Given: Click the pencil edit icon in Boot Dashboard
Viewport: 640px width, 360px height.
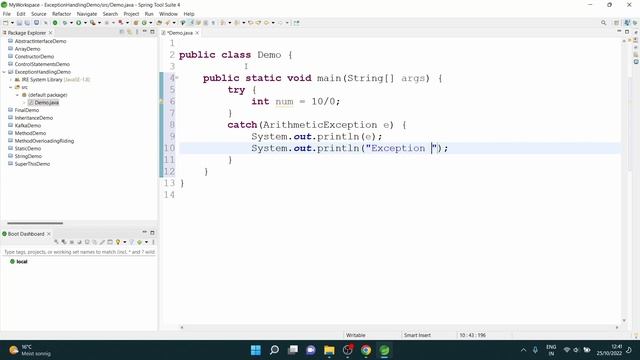Looking at the screenshot, I should coord(102,242).
